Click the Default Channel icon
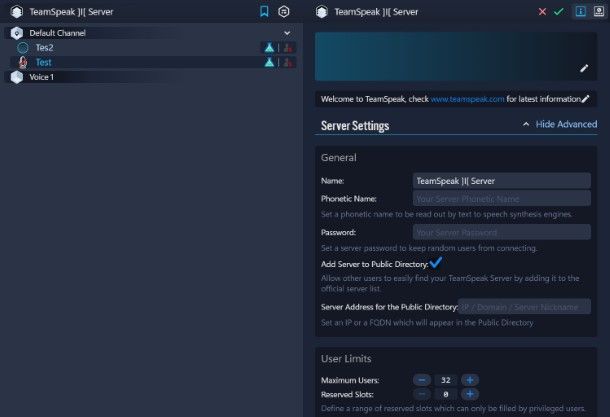Viewport: 610px width, 417px height. click(x=17, y=33)
